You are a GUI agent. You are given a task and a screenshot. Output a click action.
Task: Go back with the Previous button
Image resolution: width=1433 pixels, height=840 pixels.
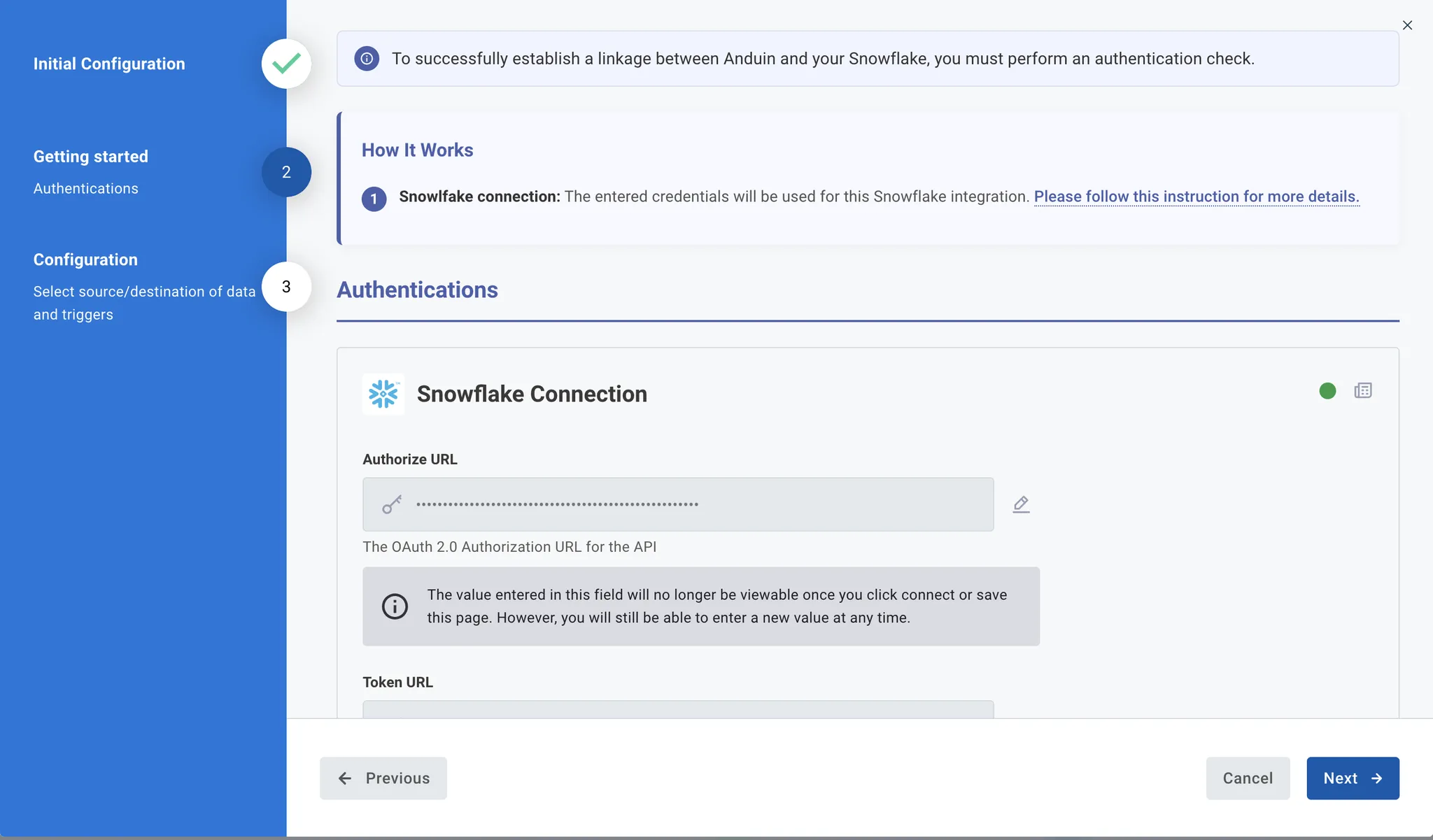tap(383, 778)
